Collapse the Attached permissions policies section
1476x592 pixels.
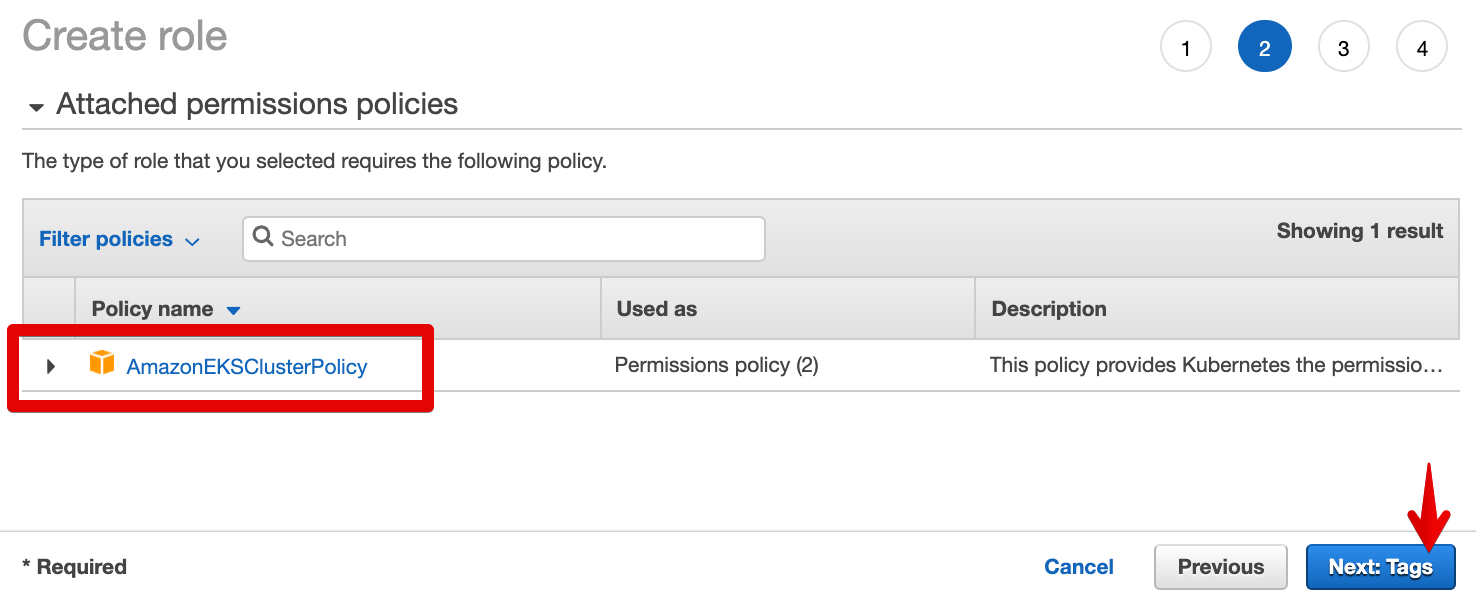click(x=36, y=107)
